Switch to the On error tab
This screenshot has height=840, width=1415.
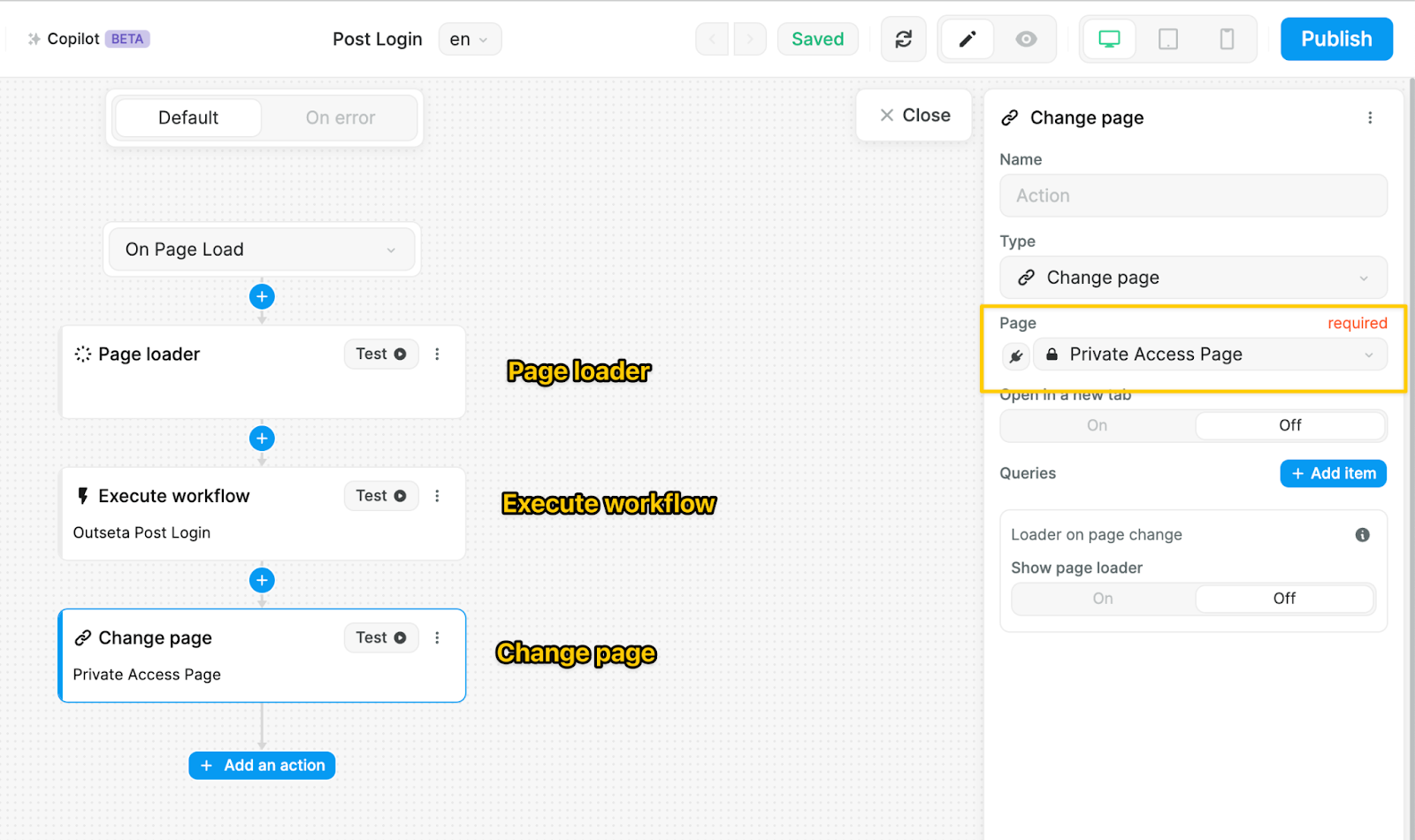click(x=340, y=118)
